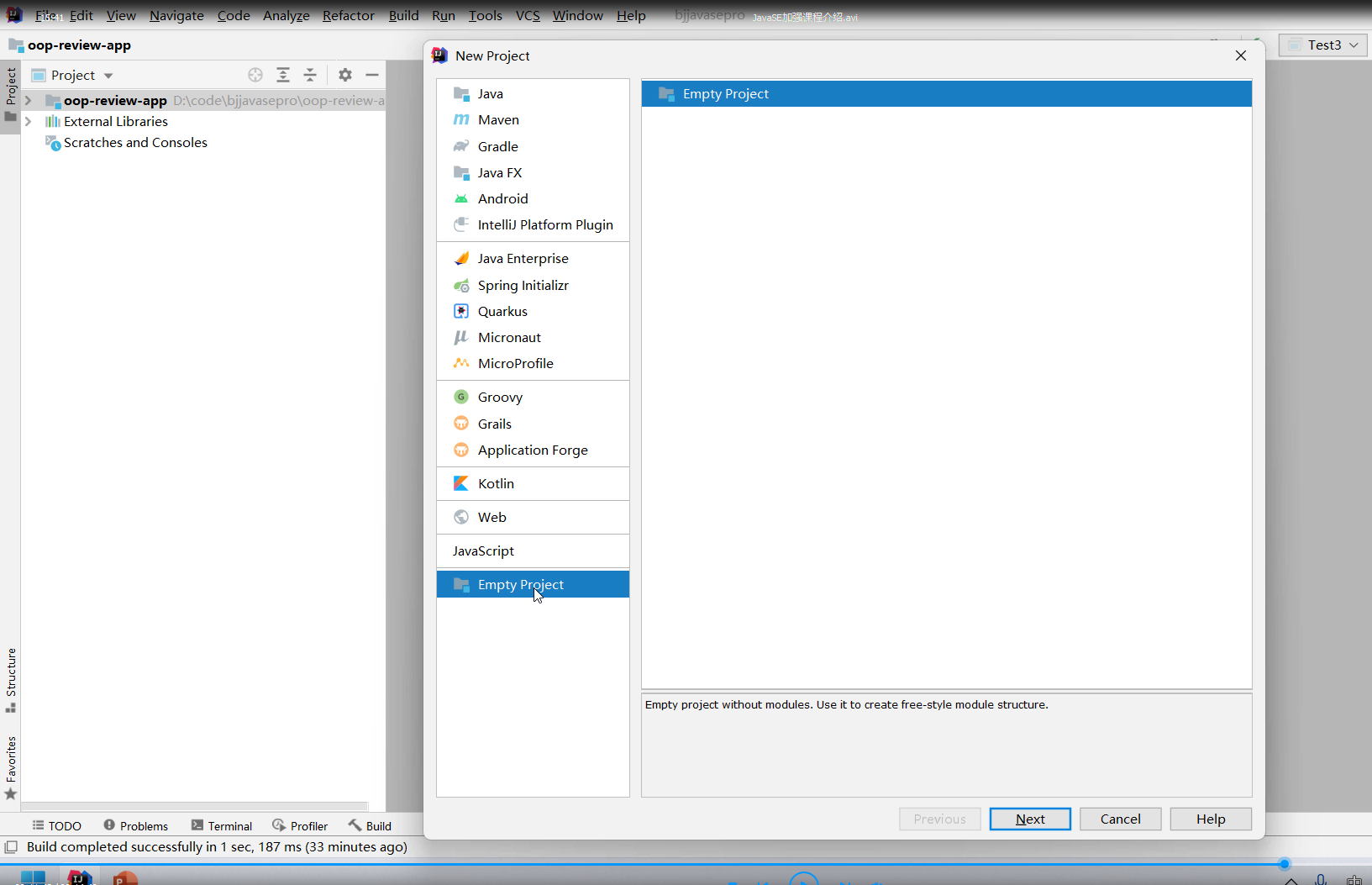Select Scratches and Consoles in project tree

tap(135, 142)
